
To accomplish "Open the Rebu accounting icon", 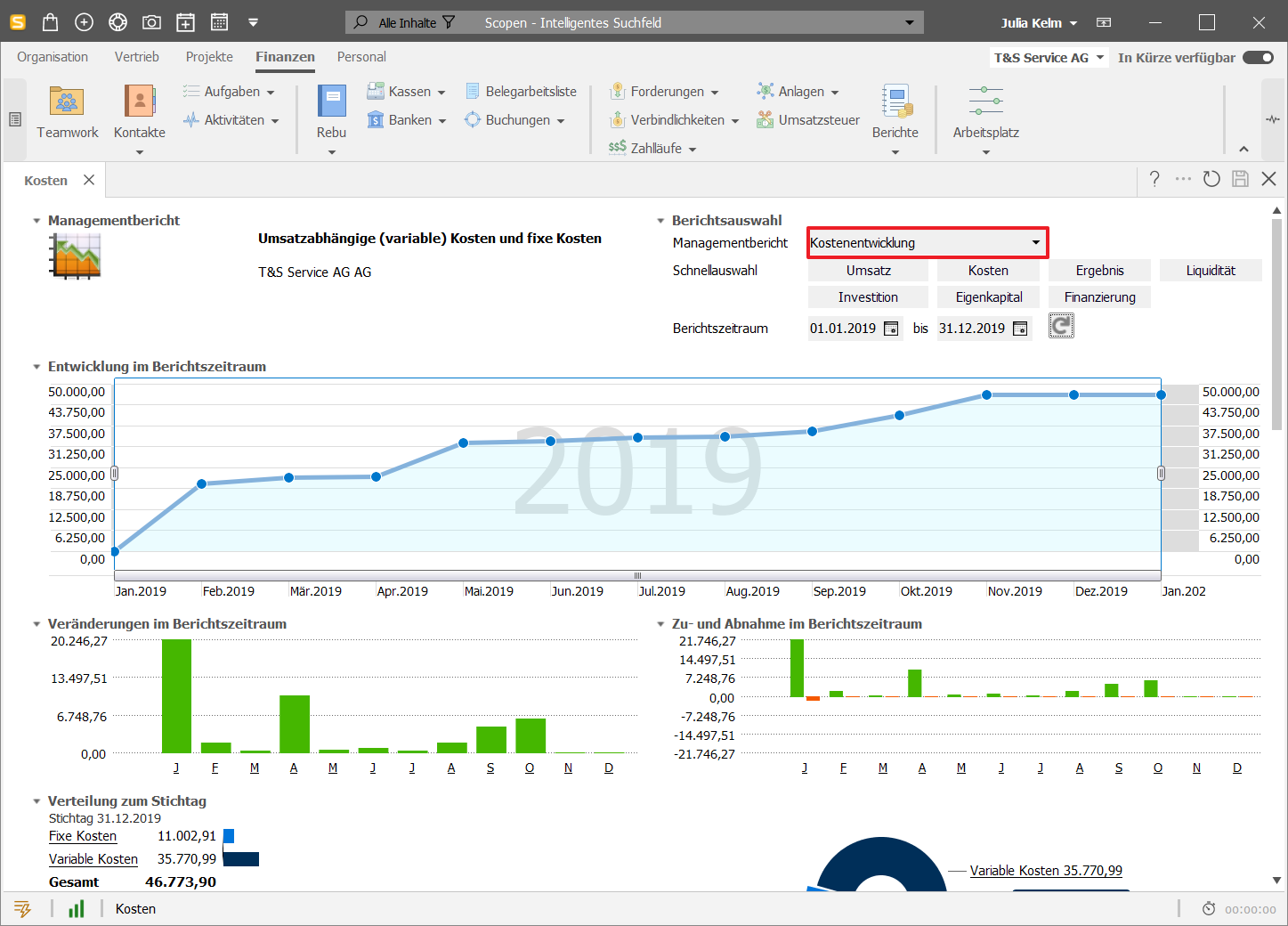I will pos(331,102).
